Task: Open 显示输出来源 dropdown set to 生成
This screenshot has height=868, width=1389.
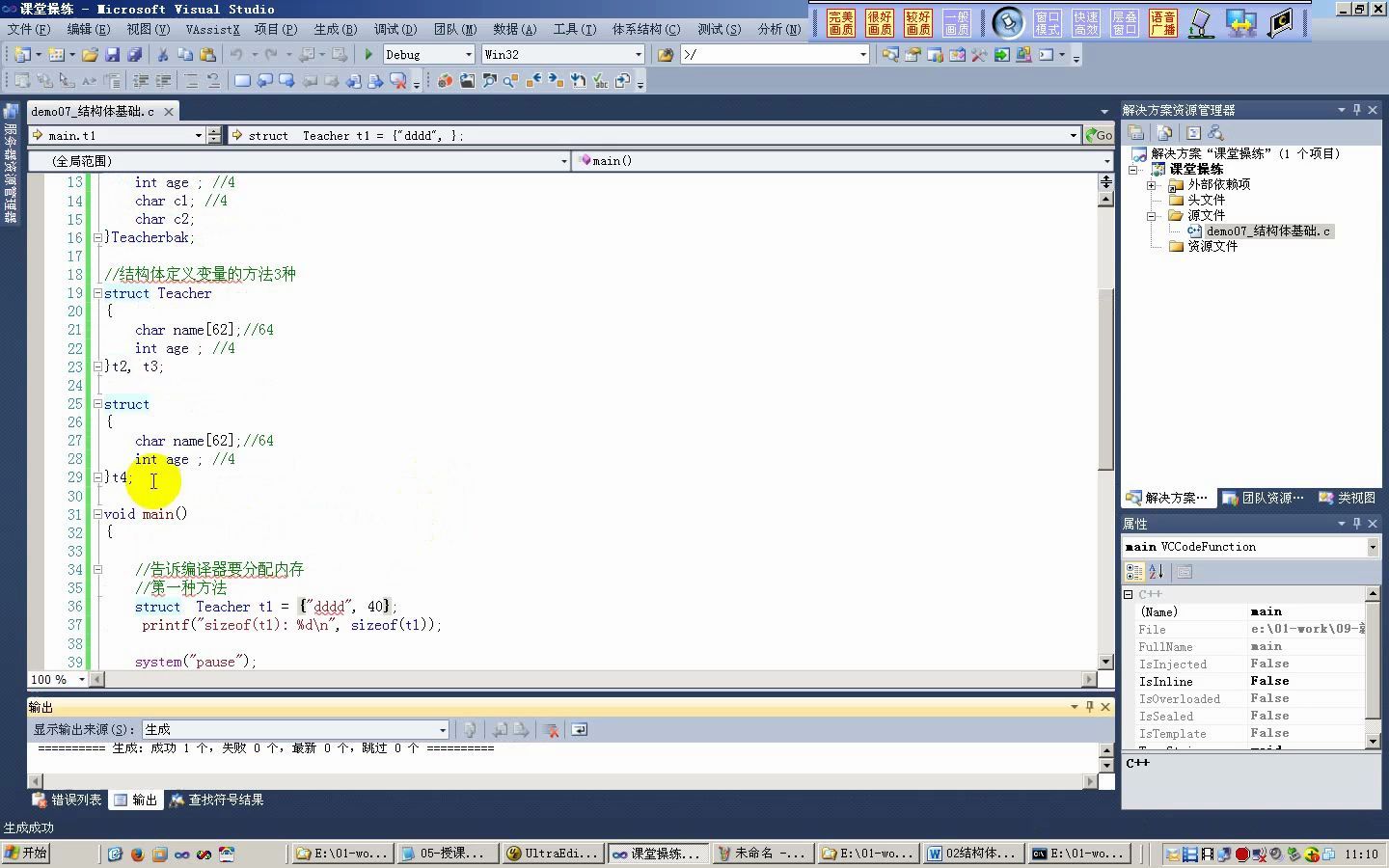Action: click(443, 730)
